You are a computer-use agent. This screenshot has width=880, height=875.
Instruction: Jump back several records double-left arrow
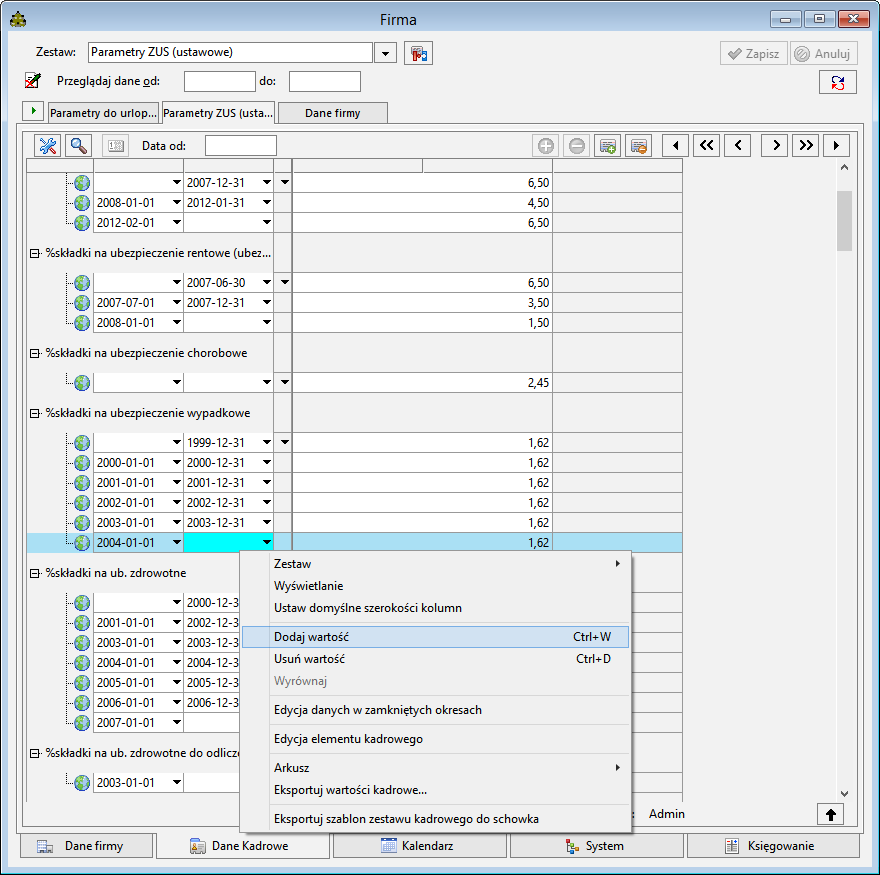click(707, 146)
